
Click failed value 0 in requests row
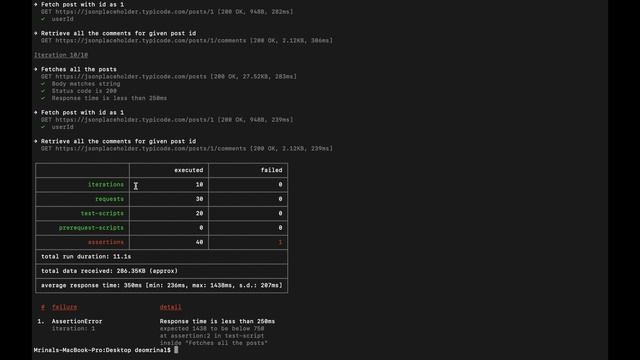coord(280,199)
